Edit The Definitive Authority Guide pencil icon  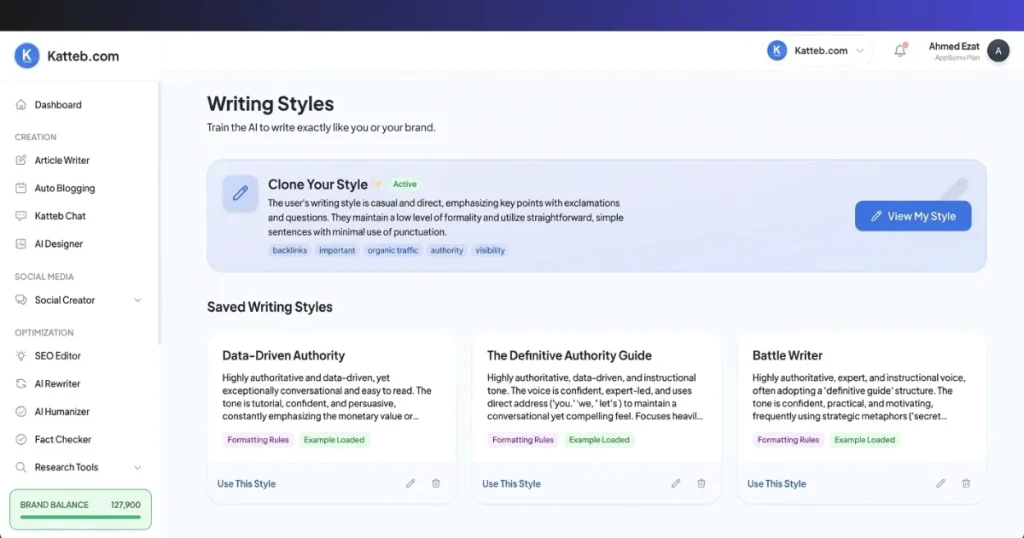675,484
